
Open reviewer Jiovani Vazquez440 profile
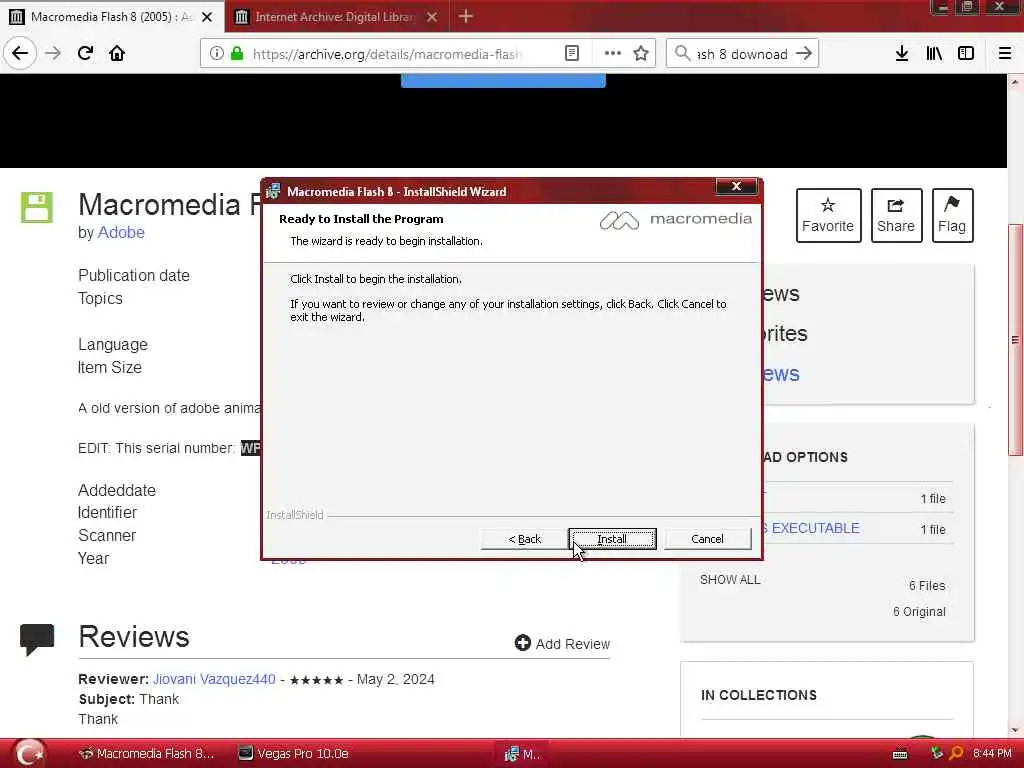pos(214,679)
